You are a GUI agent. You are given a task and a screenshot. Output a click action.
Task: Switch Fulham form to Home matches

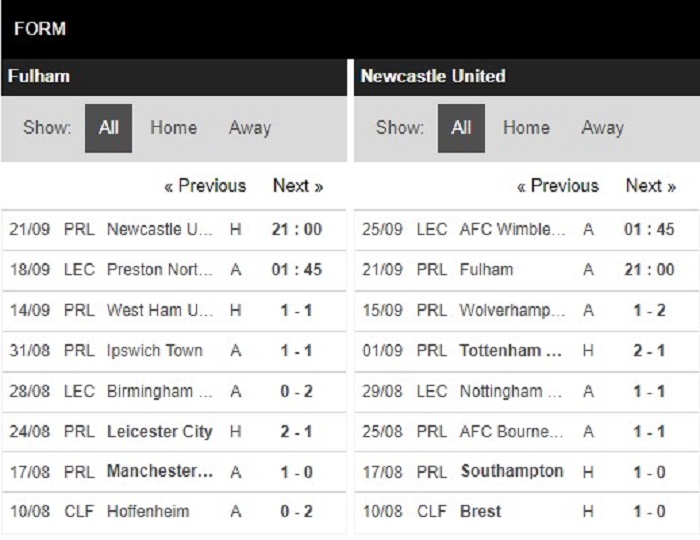coord(173,128)
